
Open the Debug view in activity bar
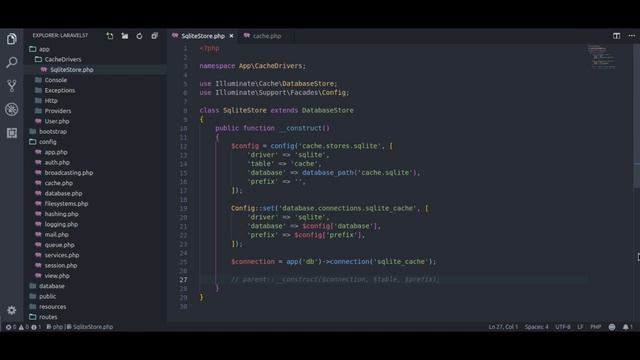[x=12, y=109]
